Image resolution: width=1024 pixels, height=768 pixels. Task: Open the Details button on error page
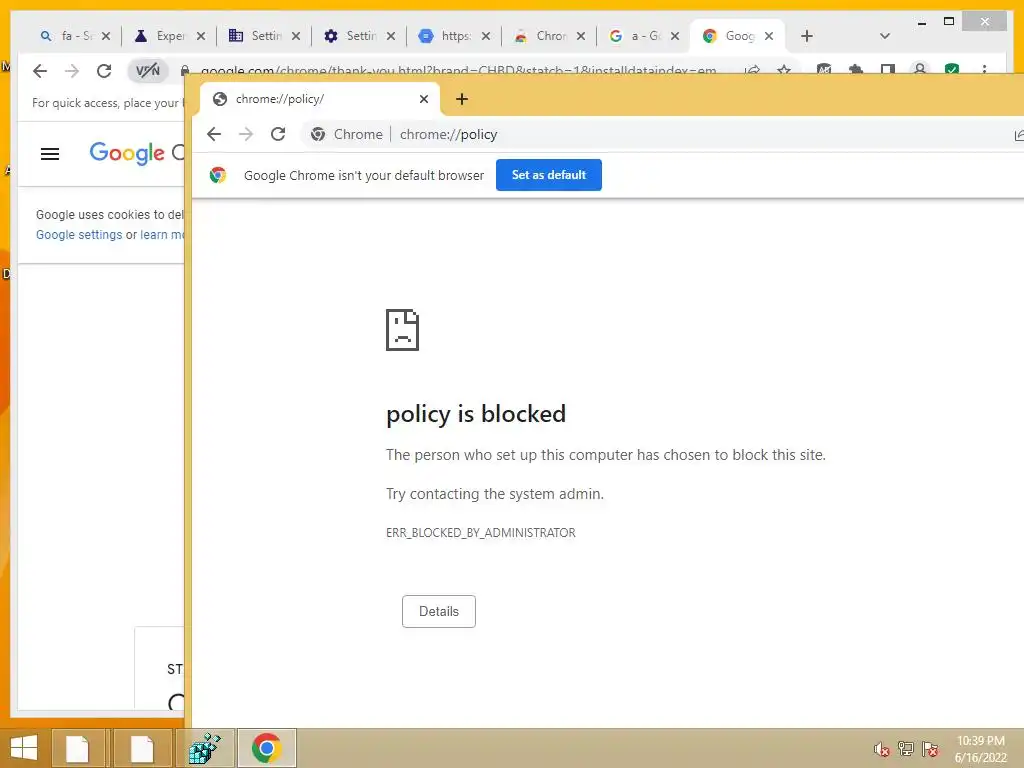[x=439, y=611]
